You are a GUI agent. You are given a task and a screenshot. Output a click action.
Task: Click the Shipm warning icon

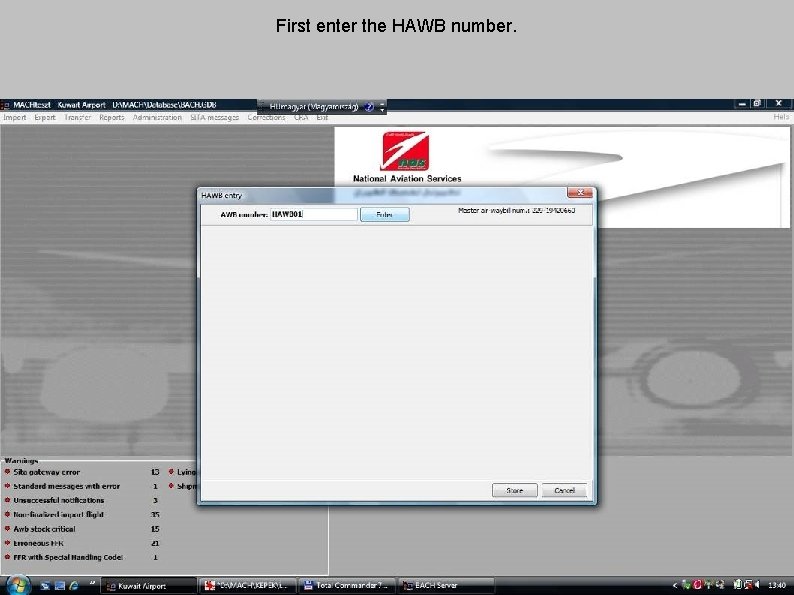click(171, 486)
